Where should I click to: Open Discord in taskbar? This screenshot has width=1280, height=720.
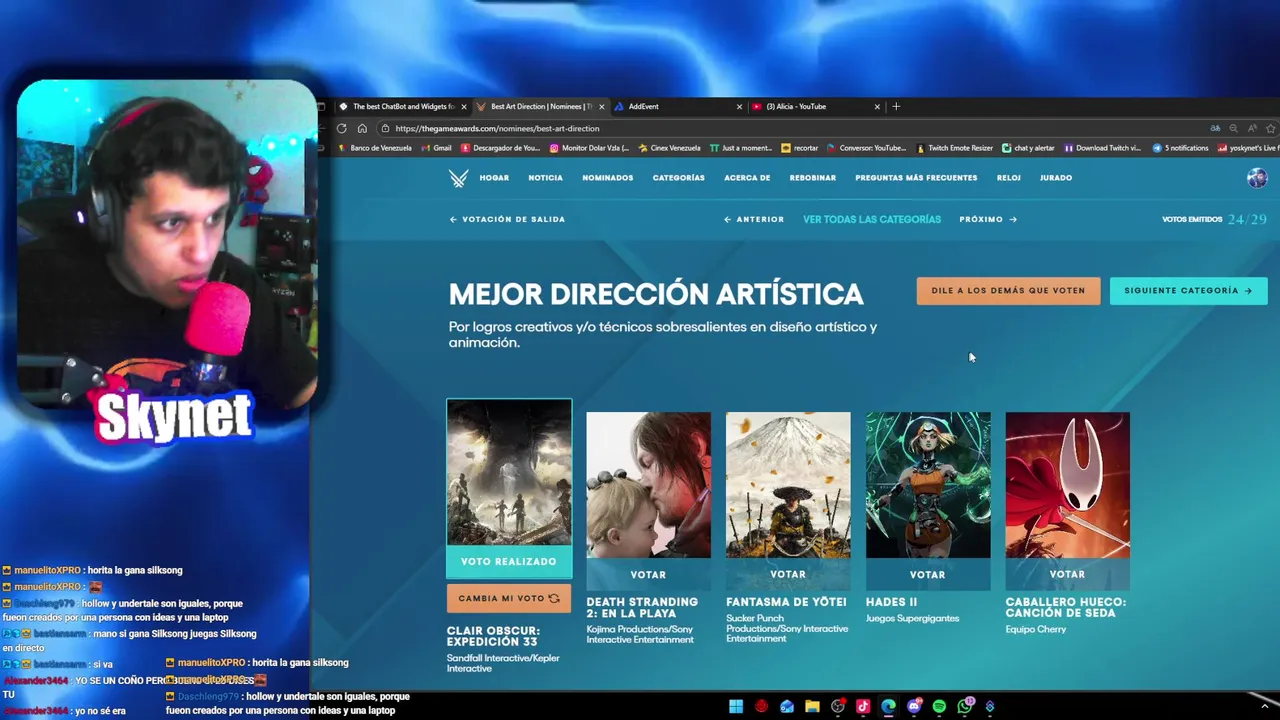[x=914, y=707]
